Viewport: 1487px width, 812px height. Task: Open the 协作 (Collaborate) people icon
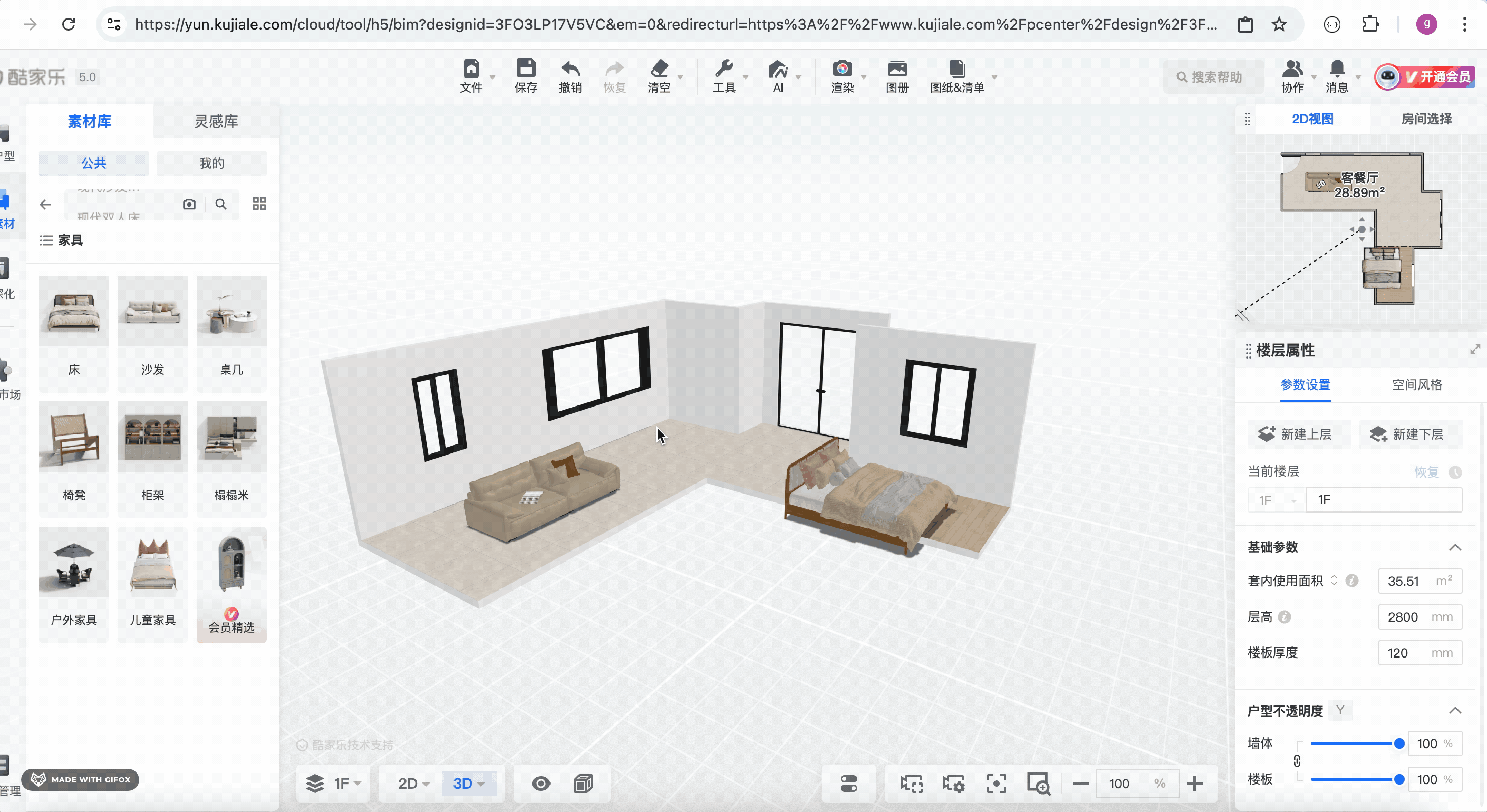click(1292, 69)
